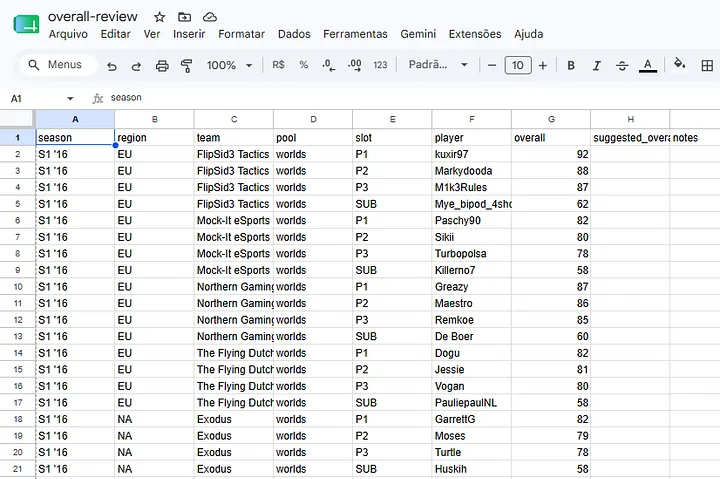This screenshot has height=479, width=720.
Task: Rename the overall-review title
Action: tap(93, 17)
